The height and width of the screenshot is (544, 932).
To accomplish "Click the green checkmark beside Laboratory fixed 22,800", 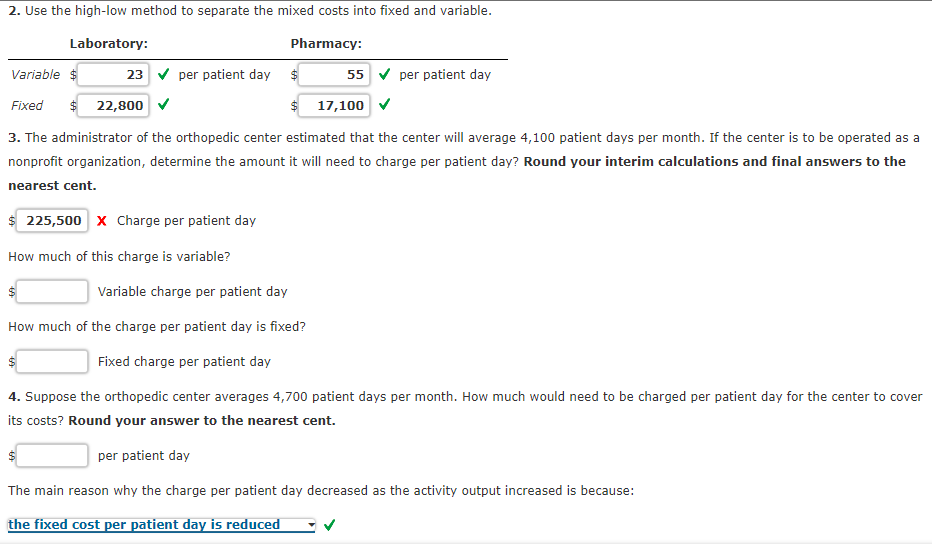I will coord(163,104).
